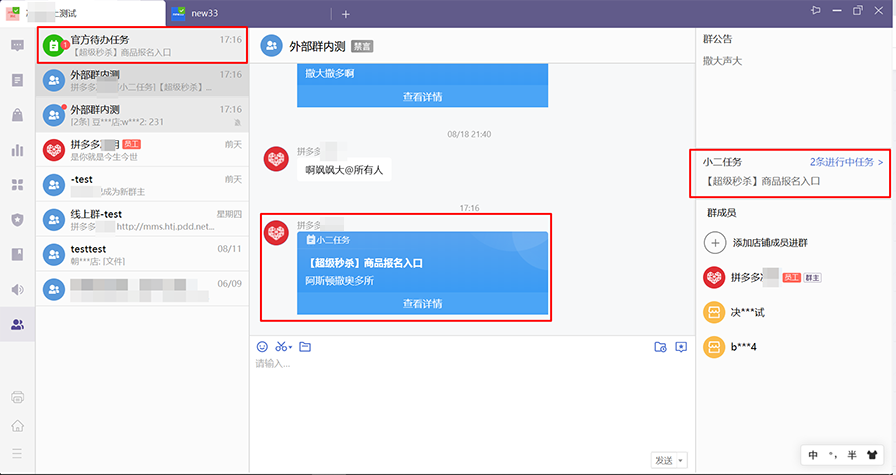
Task: Go to the home icon in sidebar
Action: (18, 425)
